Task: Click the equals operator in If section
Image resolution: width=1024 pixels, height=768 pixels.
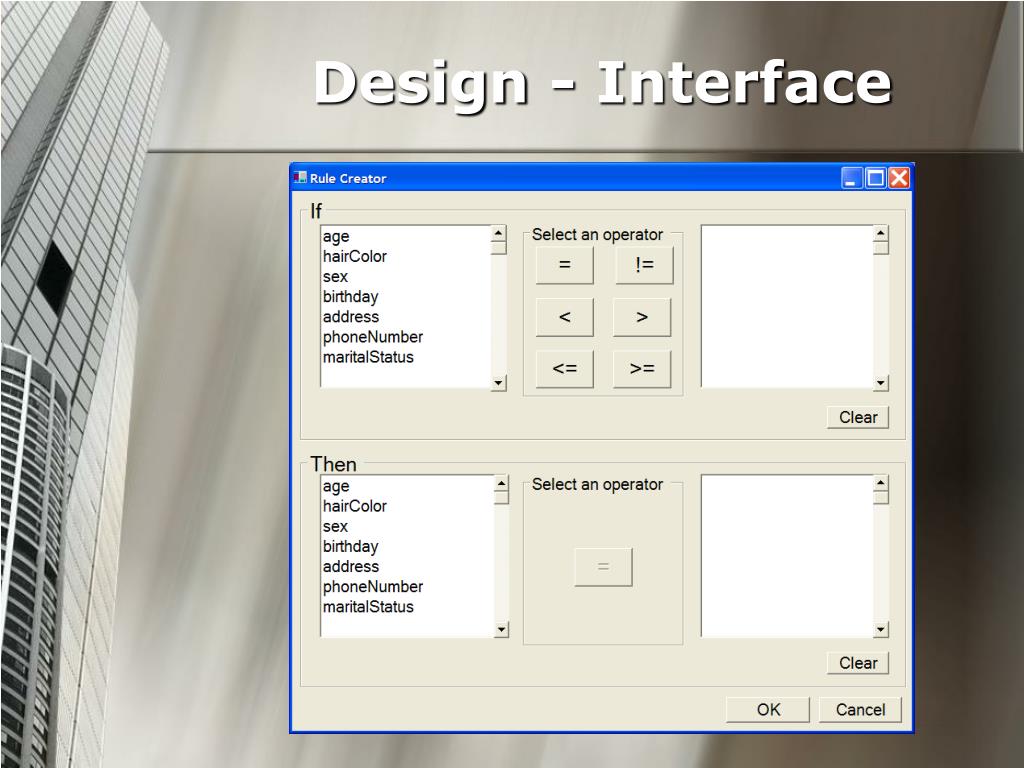Action: (x=565, y=264)
